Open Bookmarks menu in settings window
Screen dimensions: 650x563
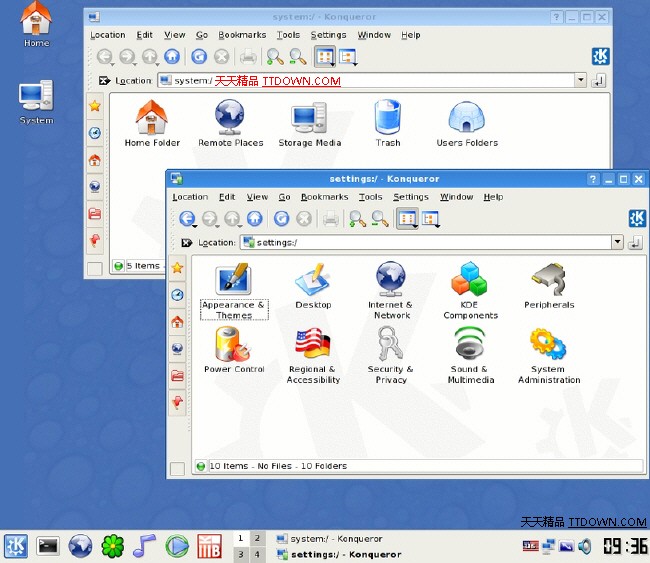click(x=325, y=197)
